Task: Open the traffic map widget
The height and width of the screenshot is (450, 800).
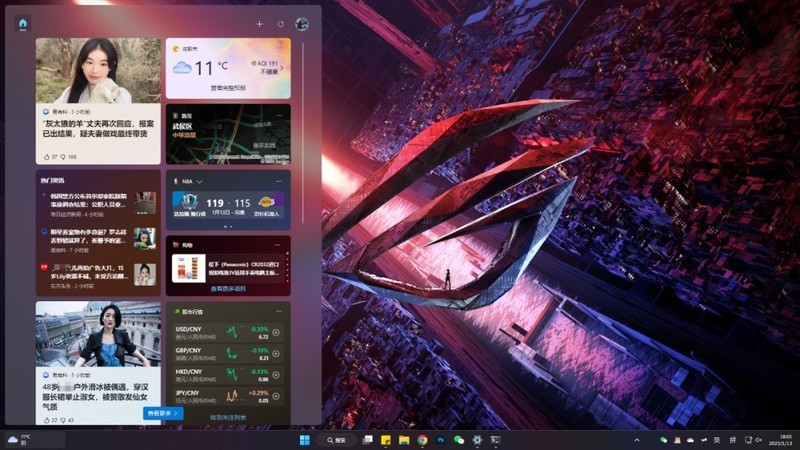Action: pos(228,134)
